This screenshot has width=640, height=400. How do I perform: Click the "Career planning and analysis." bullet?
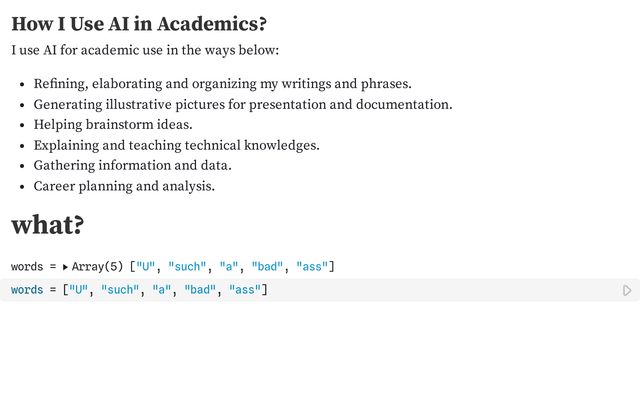[124, 186]
